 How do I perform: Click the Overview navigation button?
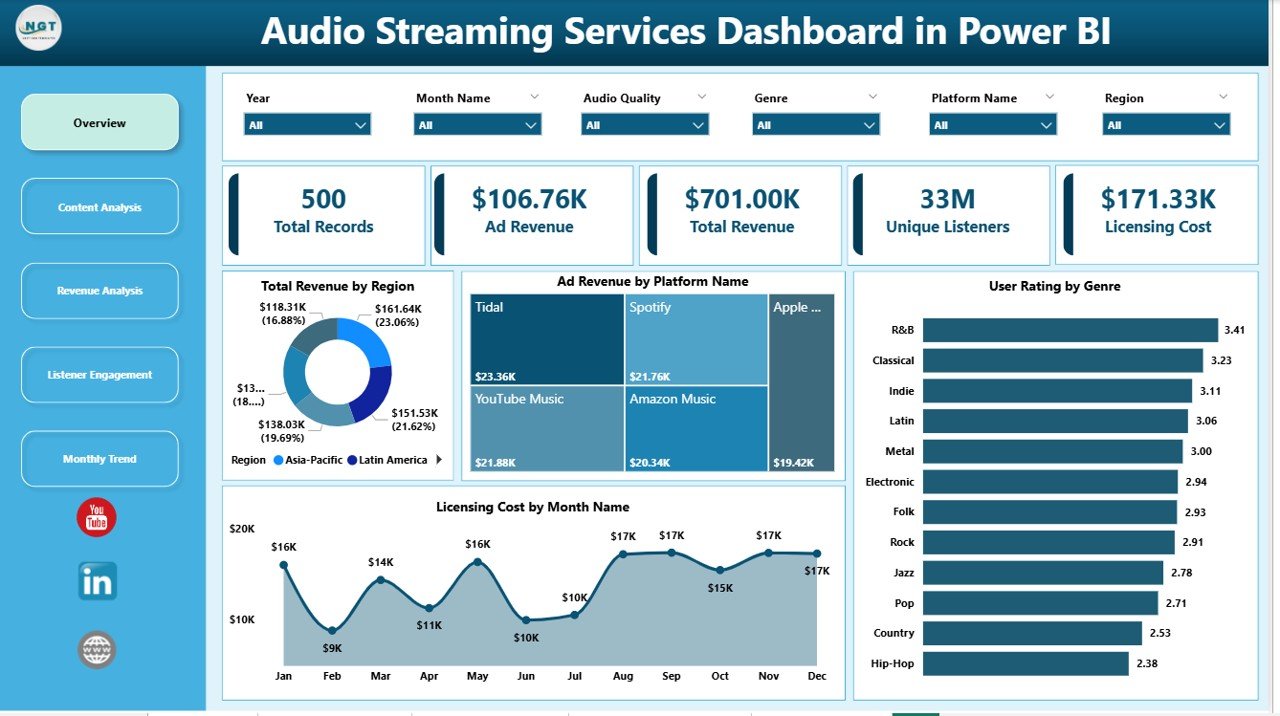coord(99,121)
